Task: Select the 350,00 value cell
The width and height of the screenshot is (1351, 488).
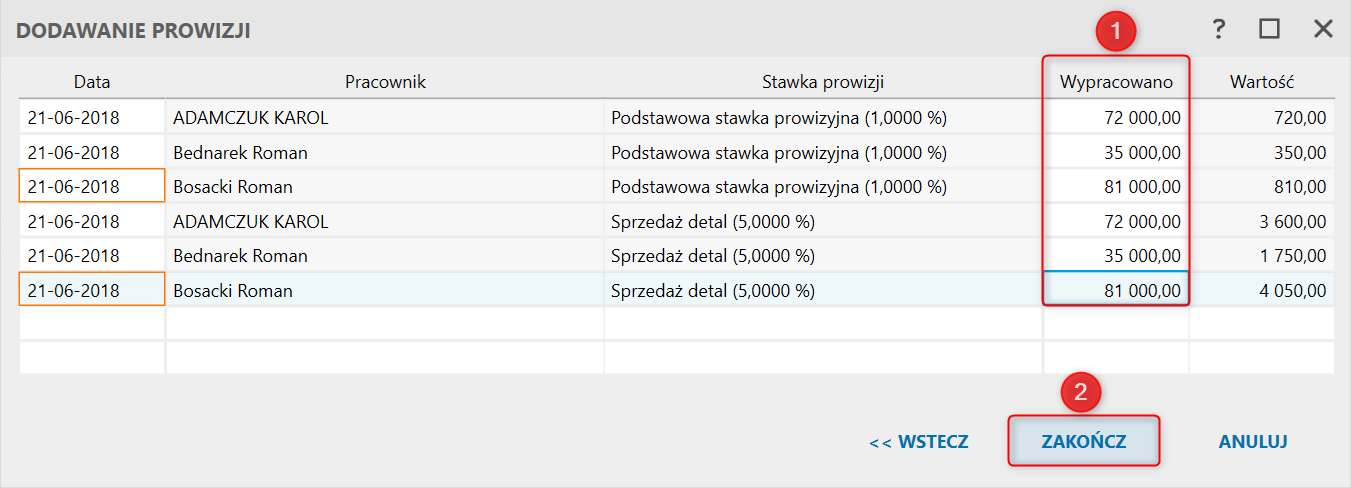Action: tap(1262, 153)
